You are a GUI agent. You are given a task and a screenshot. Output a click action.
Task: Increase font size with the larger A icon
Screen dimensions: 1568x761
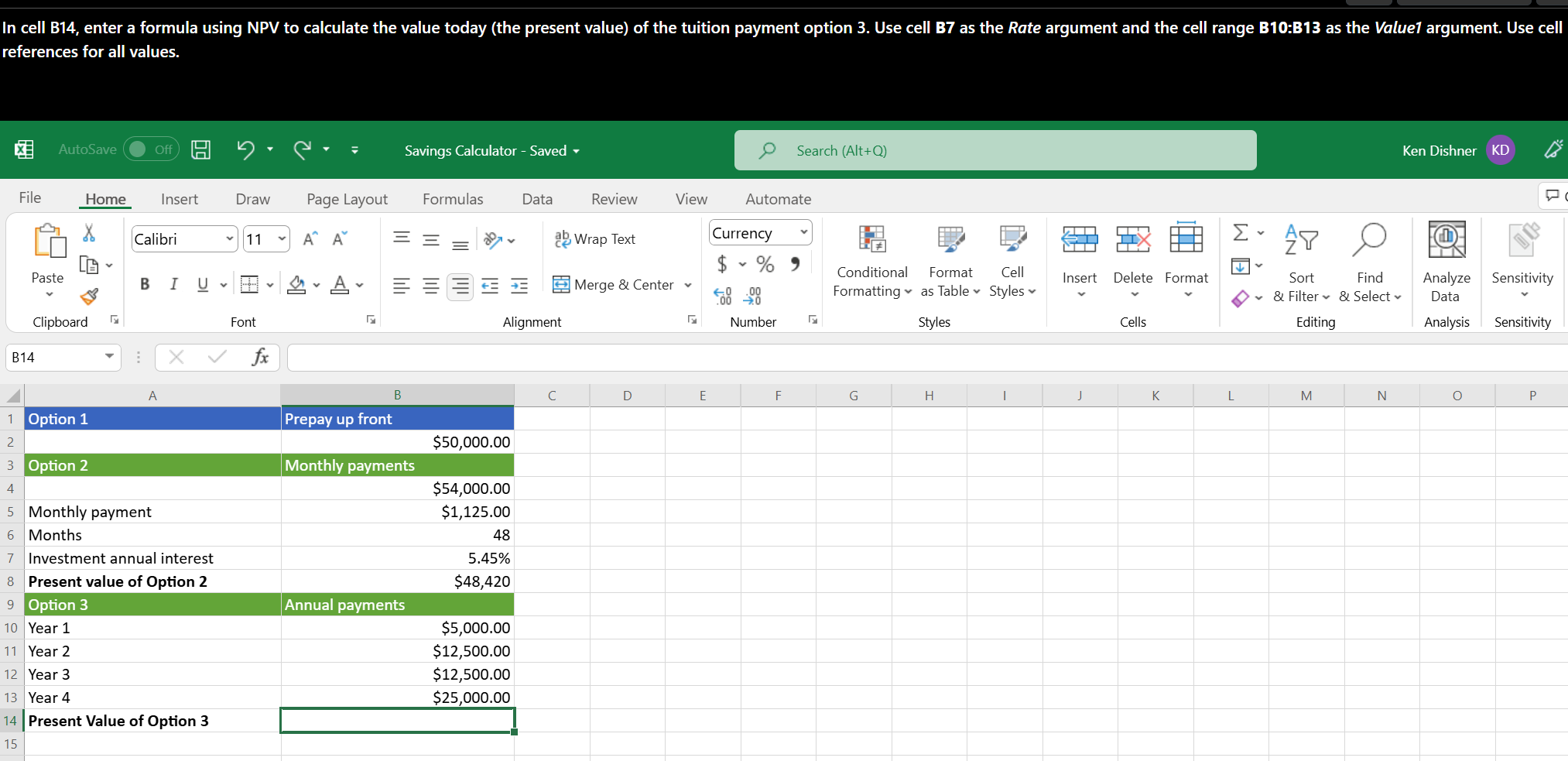click(x=310, y=239)
